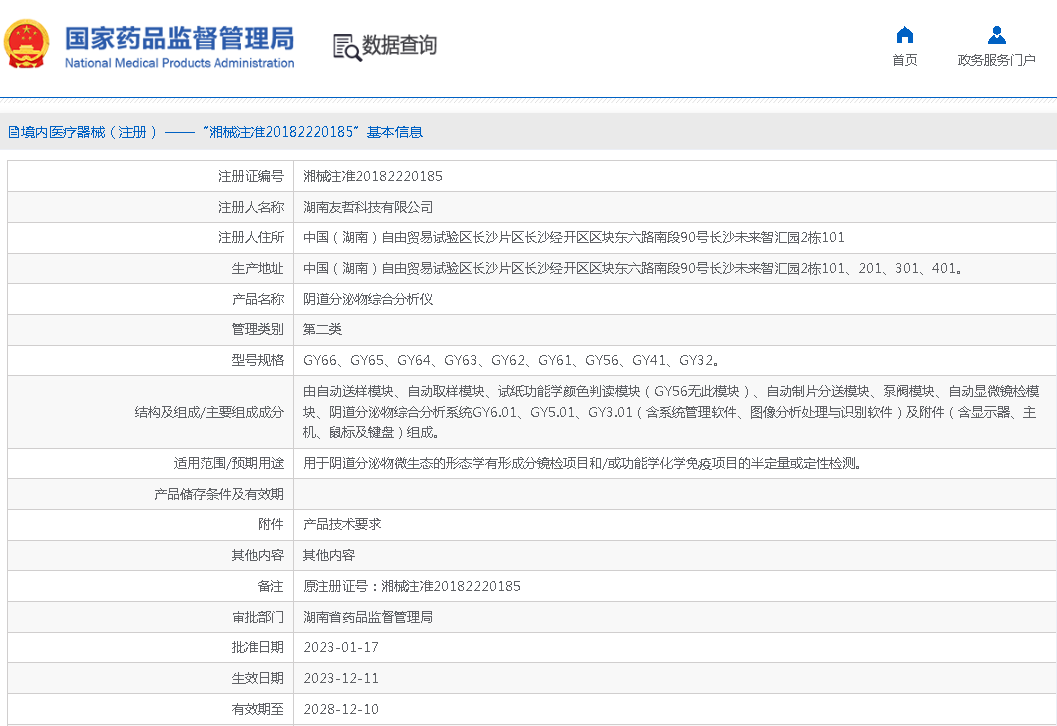Select registrant name 湖南友哲科技有限公司
This screenshot has width=1057, height=726.
368,208
